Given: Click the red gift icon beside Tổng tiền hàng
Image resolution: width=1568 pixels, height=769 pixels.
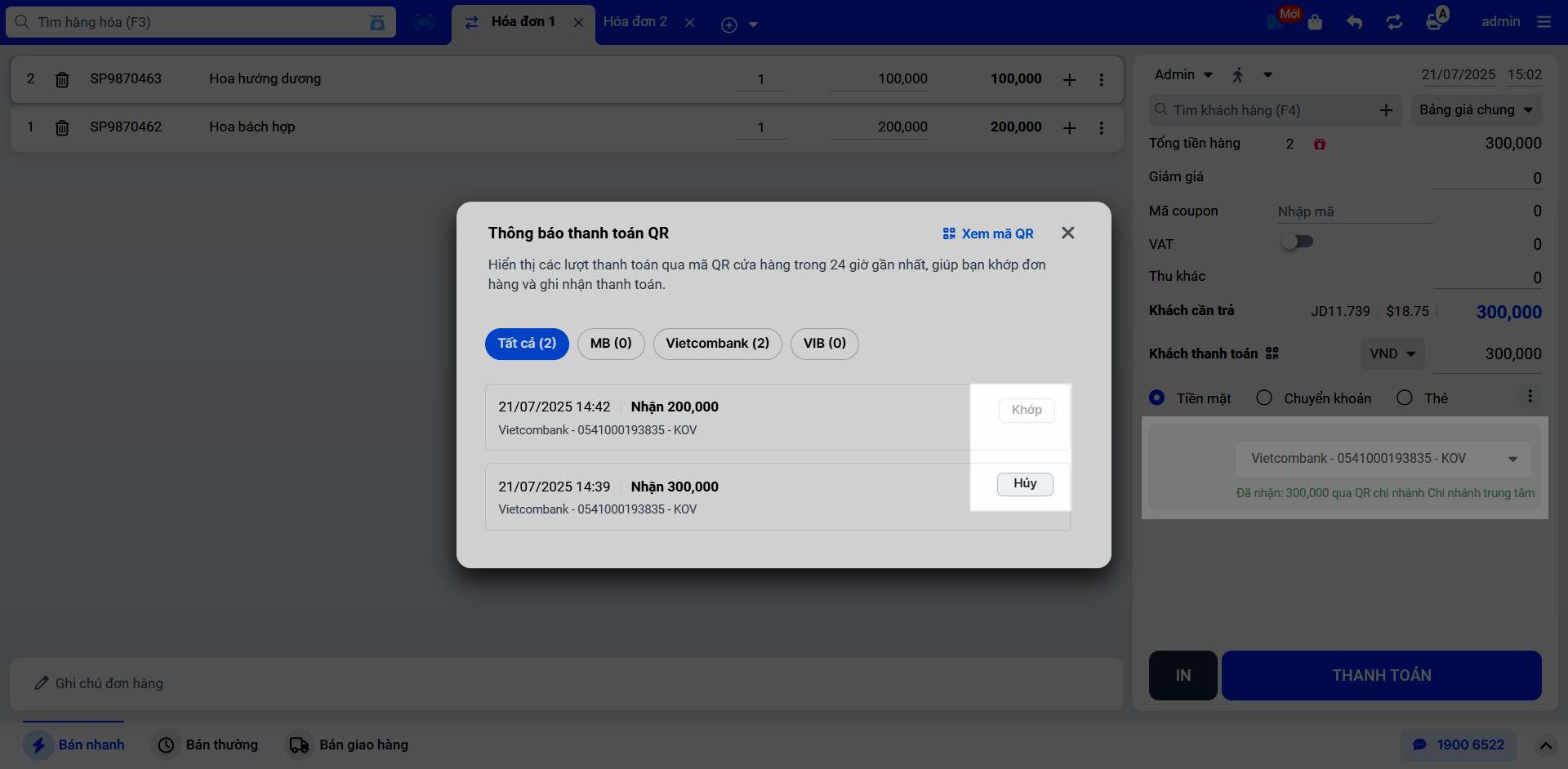Looking at the screenshot, I should pos(1320,144).
